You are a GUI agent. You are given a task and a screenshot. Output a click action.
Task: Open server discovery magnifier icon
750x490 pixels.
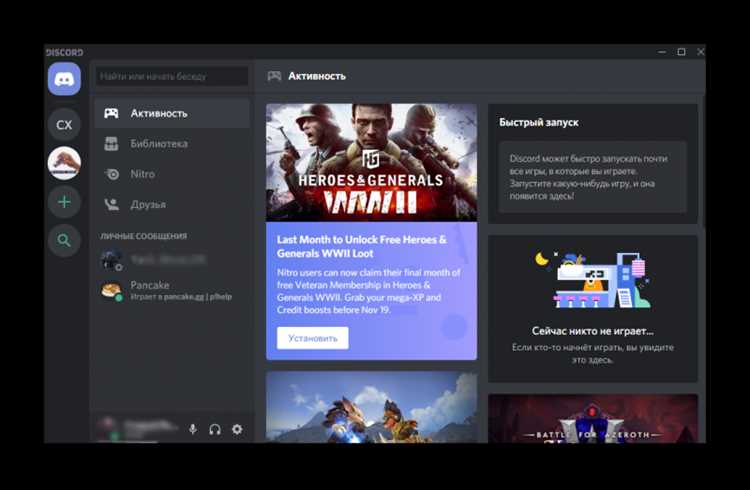64,240
